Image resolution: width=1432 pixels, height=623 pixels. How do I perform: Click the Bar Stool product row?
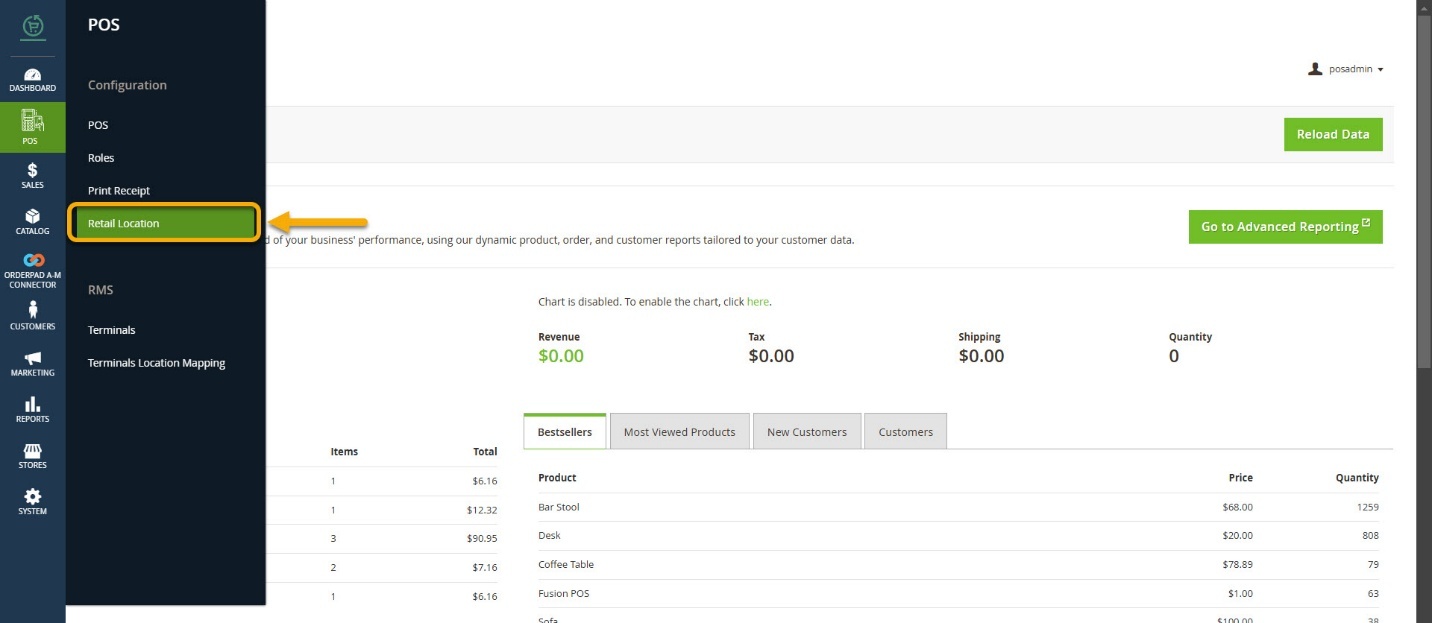point(958,507)
